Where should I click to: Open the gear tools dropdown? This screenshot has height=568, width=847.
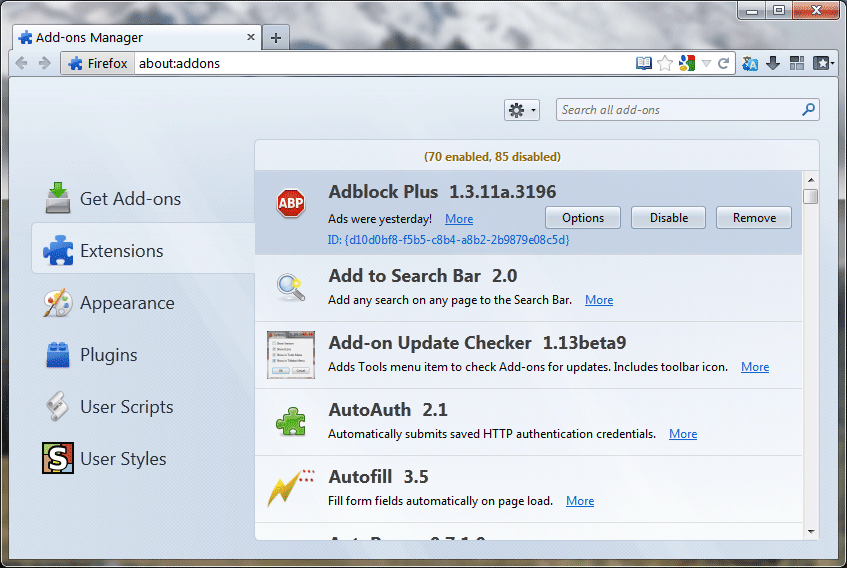522,110
